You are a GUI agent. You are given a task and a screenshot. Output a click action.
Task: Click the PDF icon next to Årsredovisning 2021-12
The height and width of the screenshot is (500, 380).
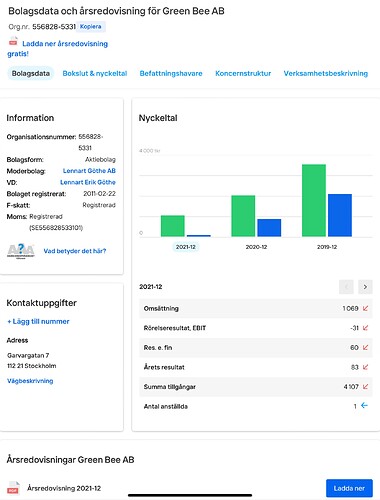pos(13,488)
